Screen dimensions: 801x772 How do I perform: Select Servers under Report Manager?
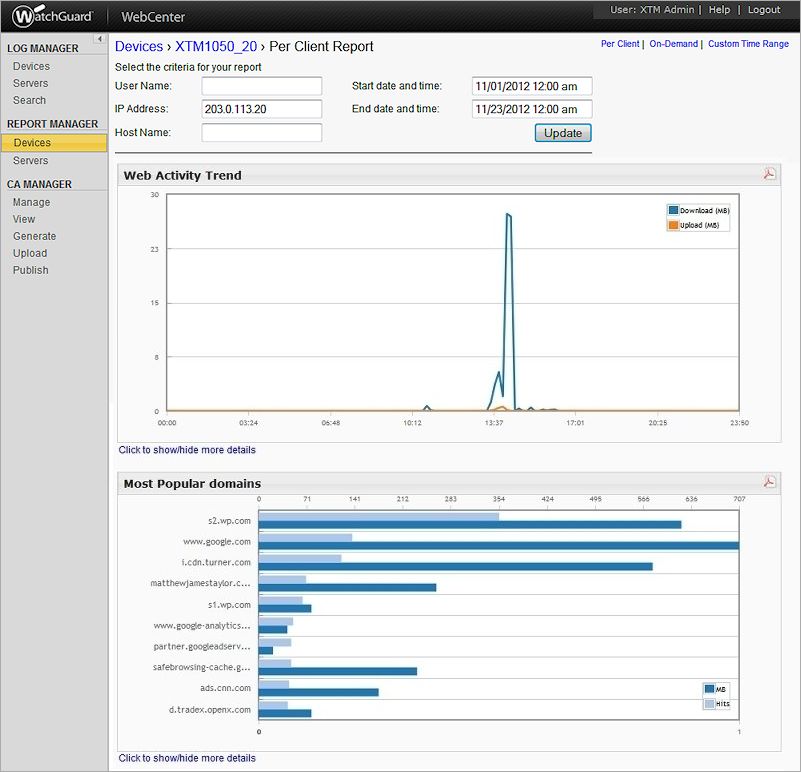[x=30, y=160]
